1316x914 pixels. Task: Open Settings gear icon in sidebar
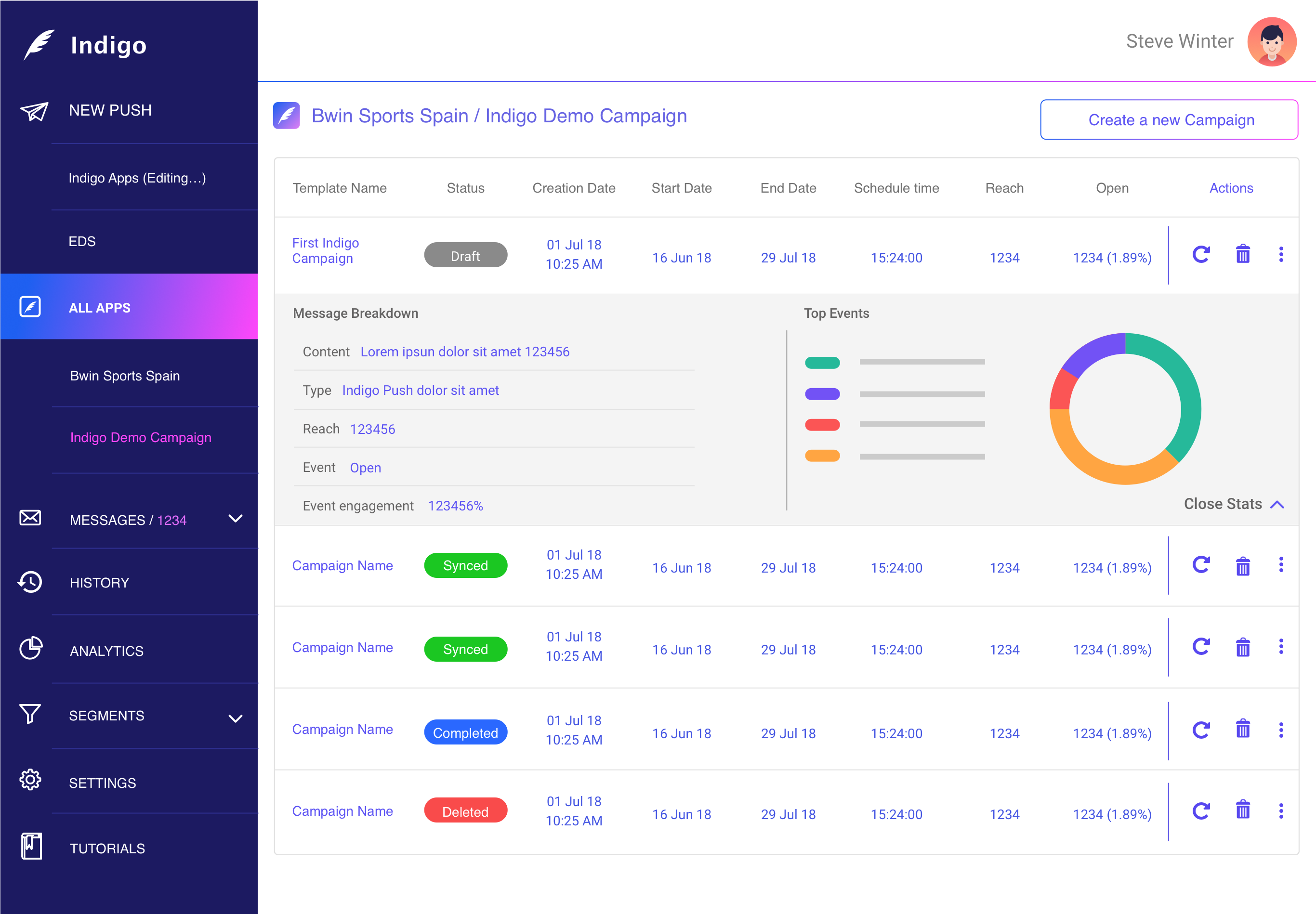(30, 781)
